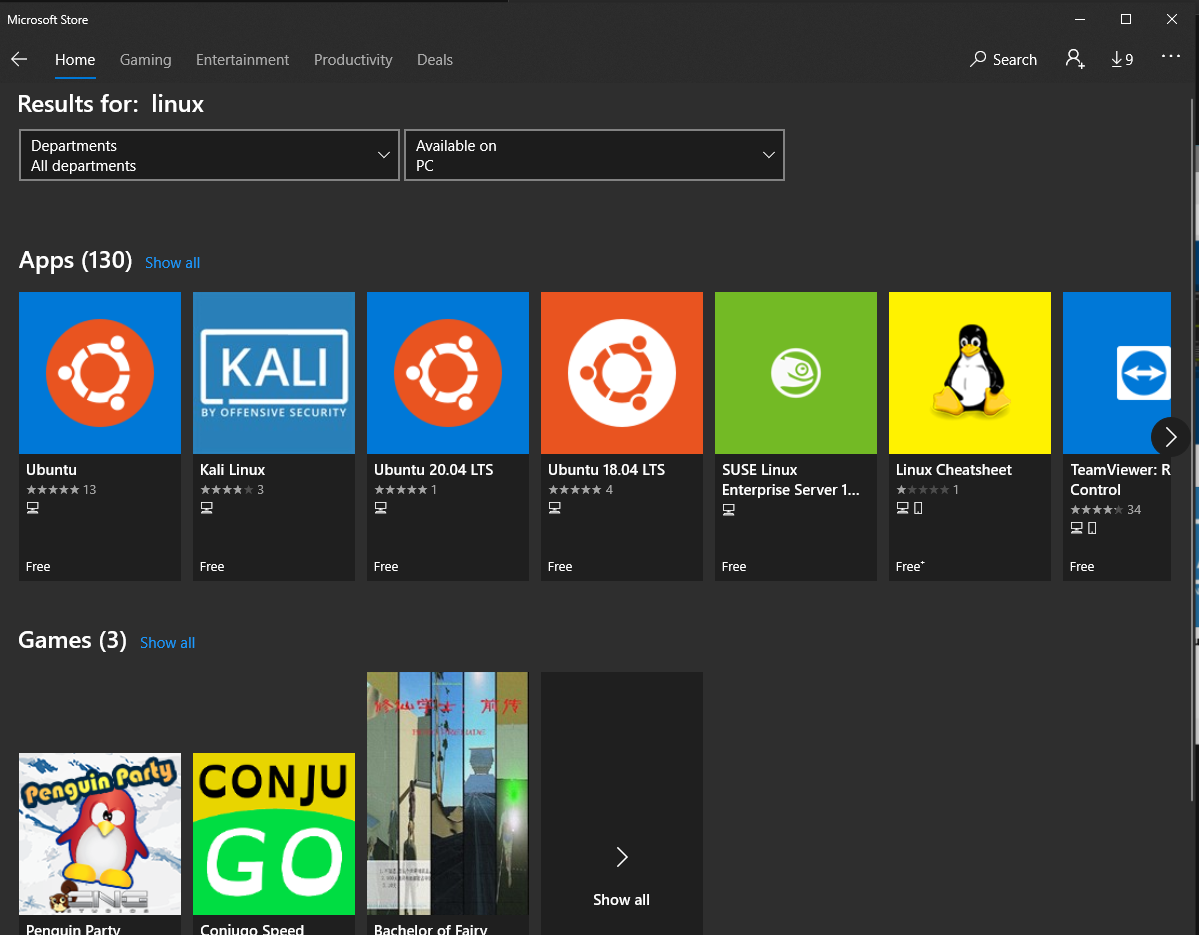This screenshot has width=1199, height=935.
Task: Open the Ubuntu 18.04 LTS icon
Action: coord(621,373)
